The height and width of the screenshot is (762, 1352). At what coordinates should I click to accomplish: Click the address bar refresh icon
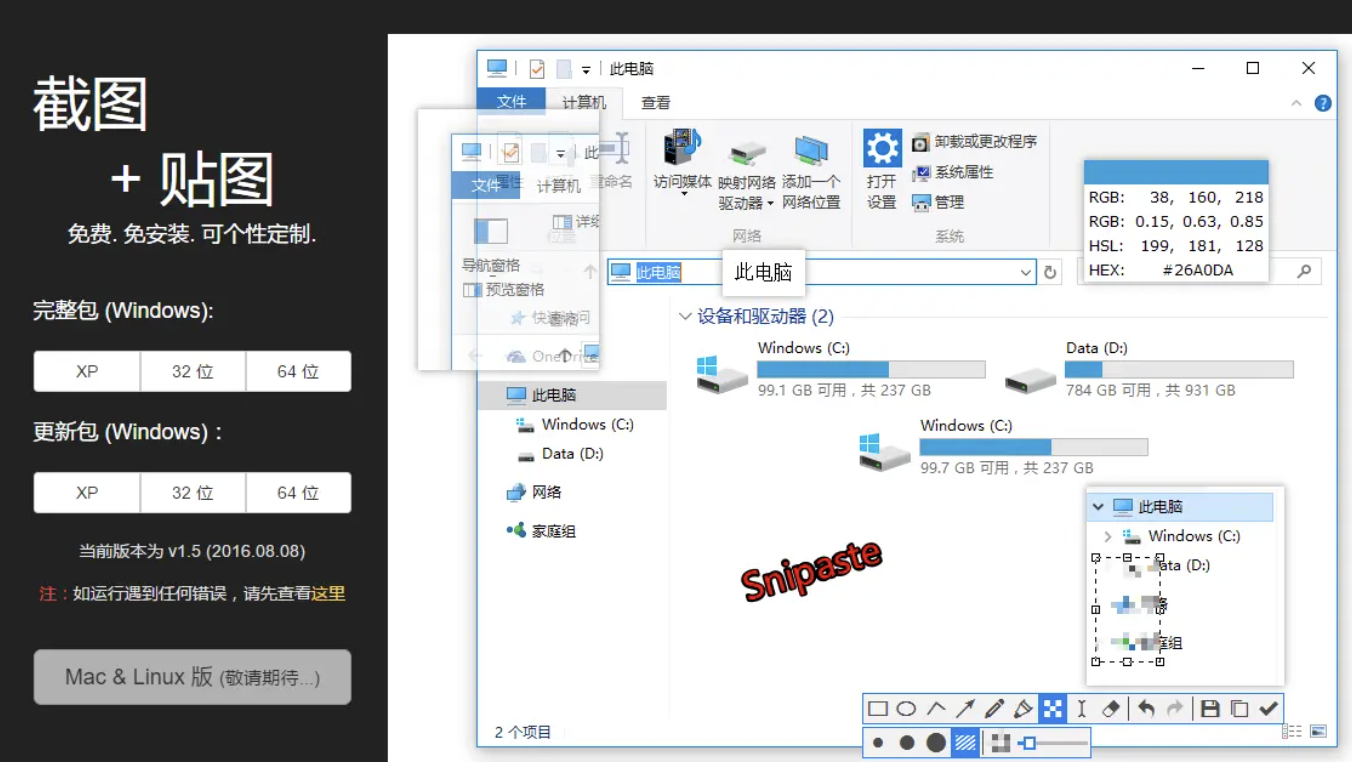point(1050,272)
